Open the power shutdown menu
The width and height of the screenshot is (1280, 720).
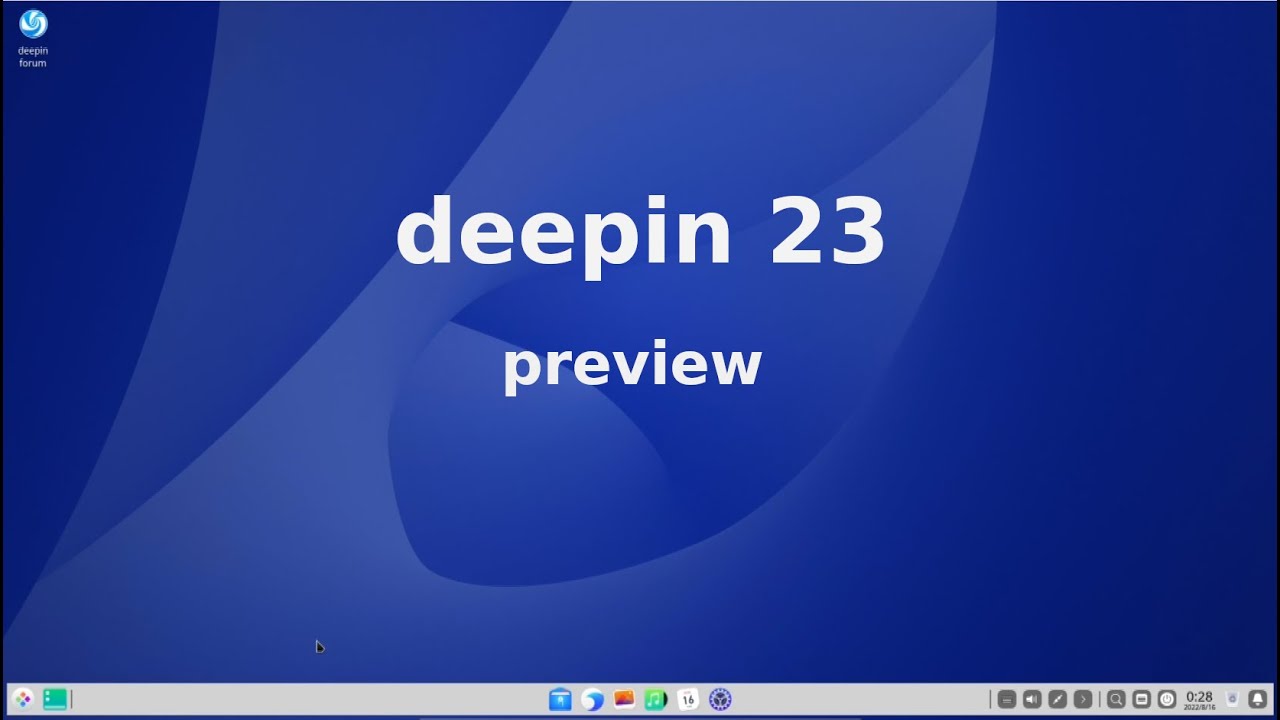[x=1167, y=699]
